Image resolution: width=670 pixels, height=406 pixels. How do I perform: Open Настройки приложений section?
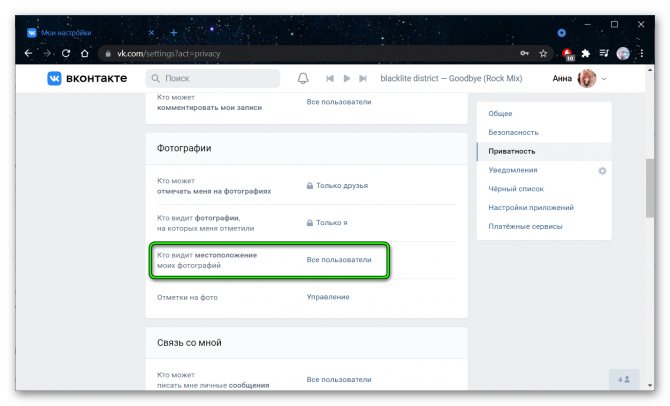(531, 208)
